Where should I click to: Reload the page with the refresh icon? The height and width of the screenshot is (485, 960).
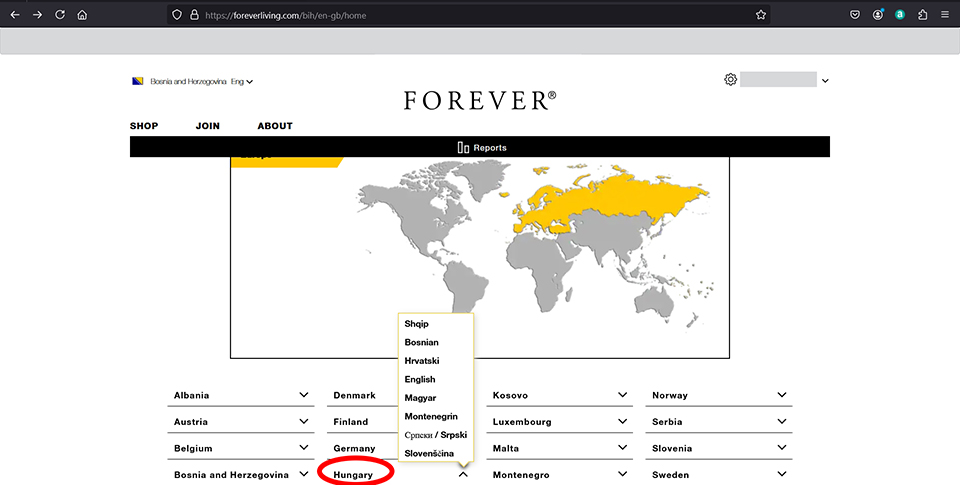[x=60, y=15]
